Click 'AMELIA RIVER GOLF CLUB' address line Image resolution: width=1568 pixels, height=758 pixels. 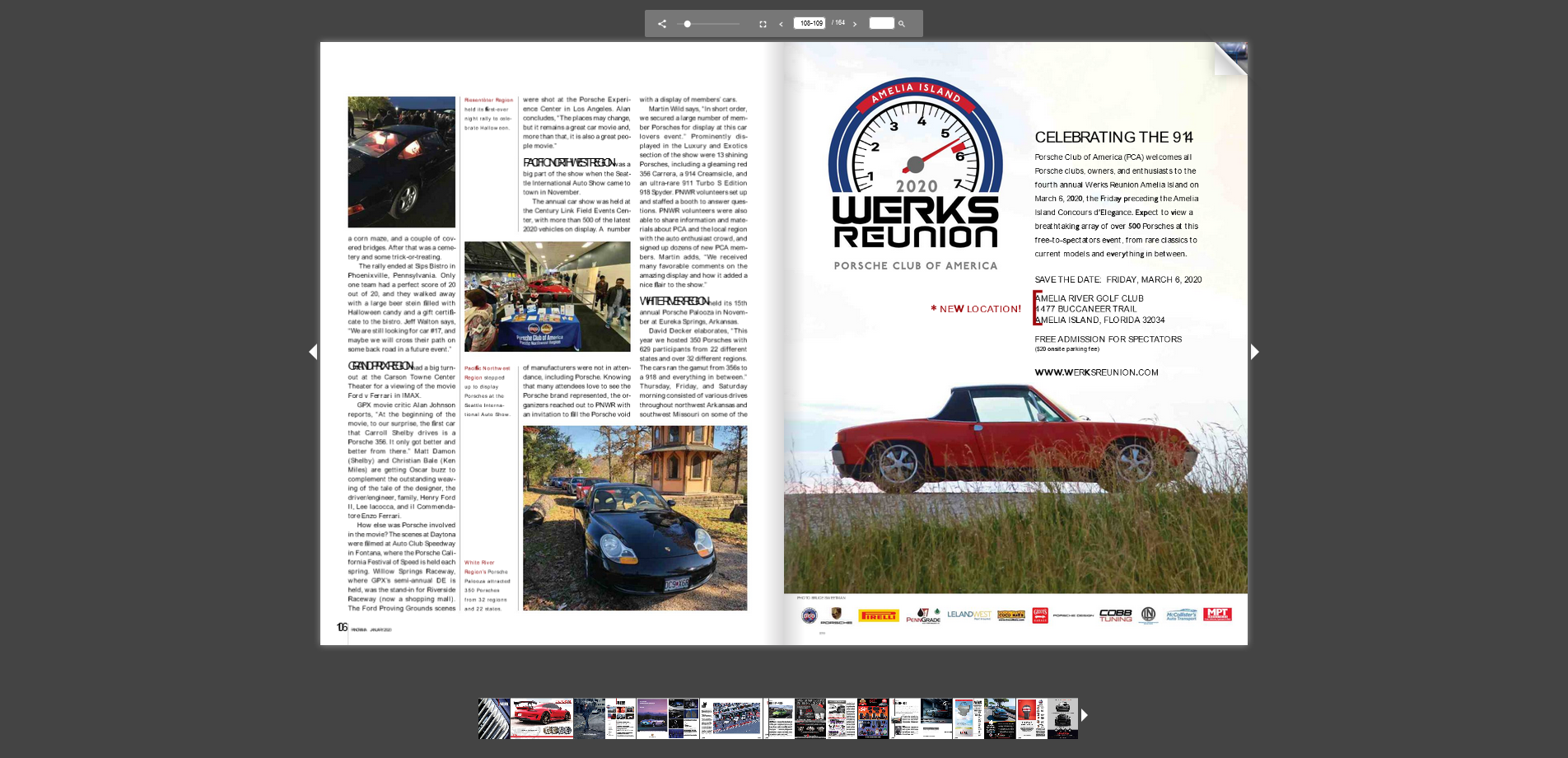click(1090, 298)
